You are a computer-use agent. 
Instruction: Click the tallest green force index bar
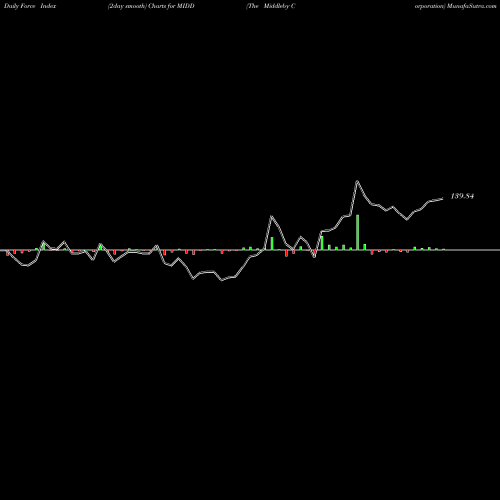coord(357,232)
